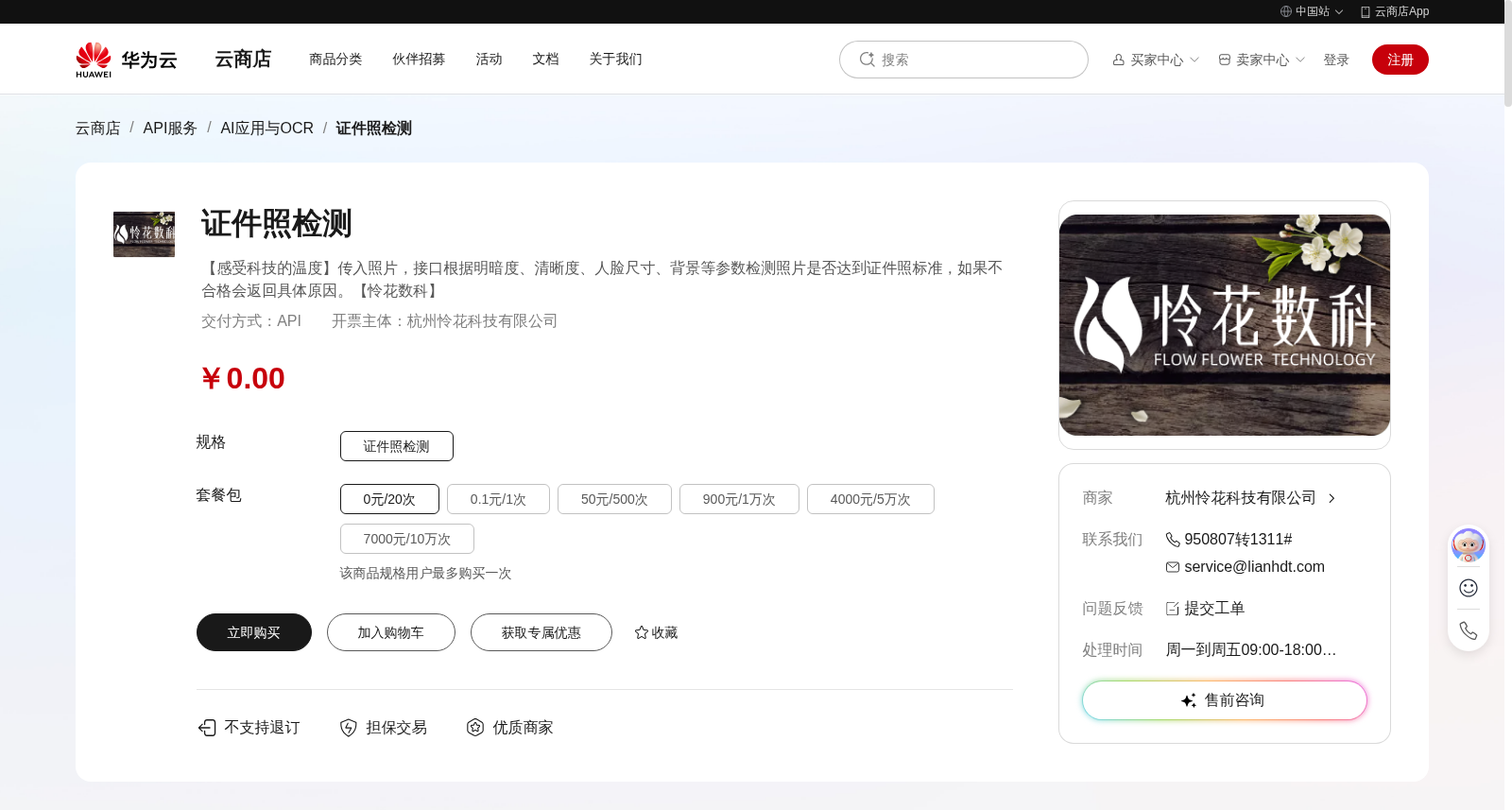Click the phone icon beside 950807转1311#
Screen dimensions: 1512x810
1173,540
